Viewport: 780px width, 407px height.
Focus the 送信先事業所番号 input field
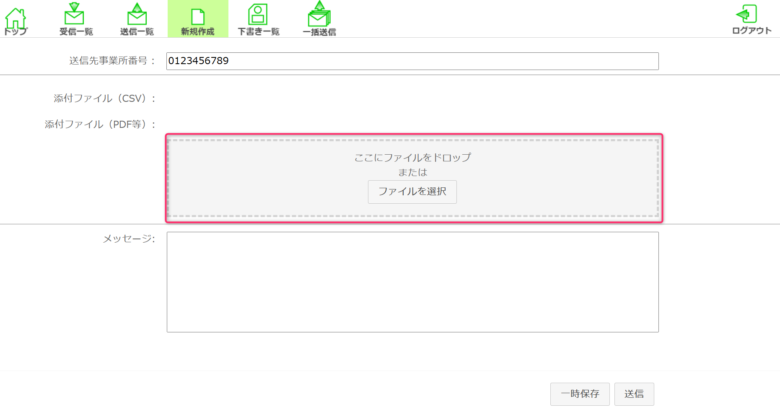point(412,61)
